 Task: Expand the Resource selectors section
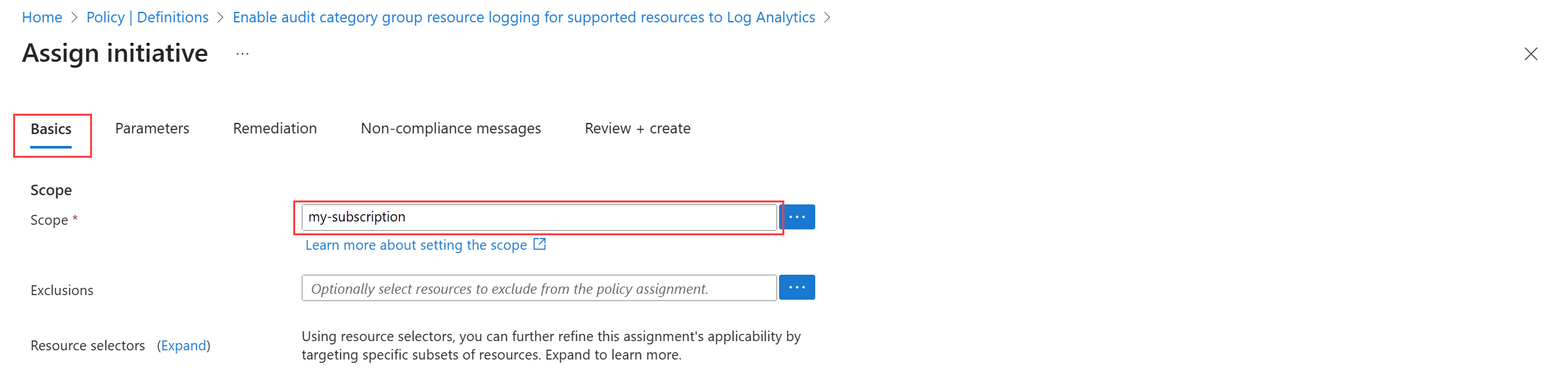coord(183,346)
